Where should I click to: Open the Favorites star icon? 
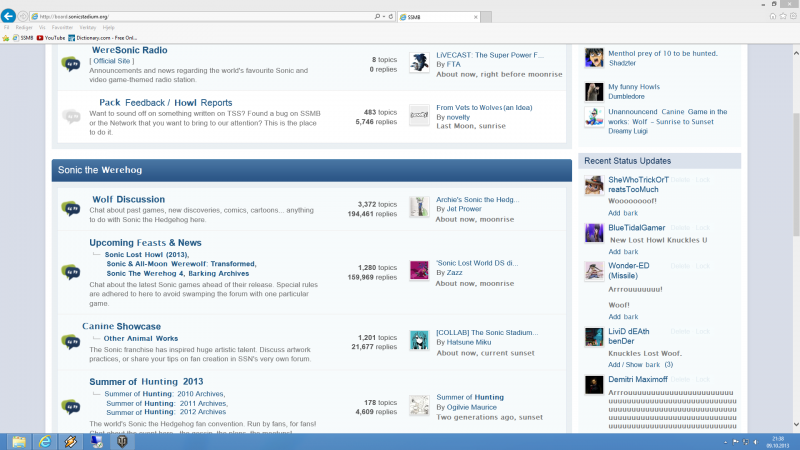[x=783, y=16]
